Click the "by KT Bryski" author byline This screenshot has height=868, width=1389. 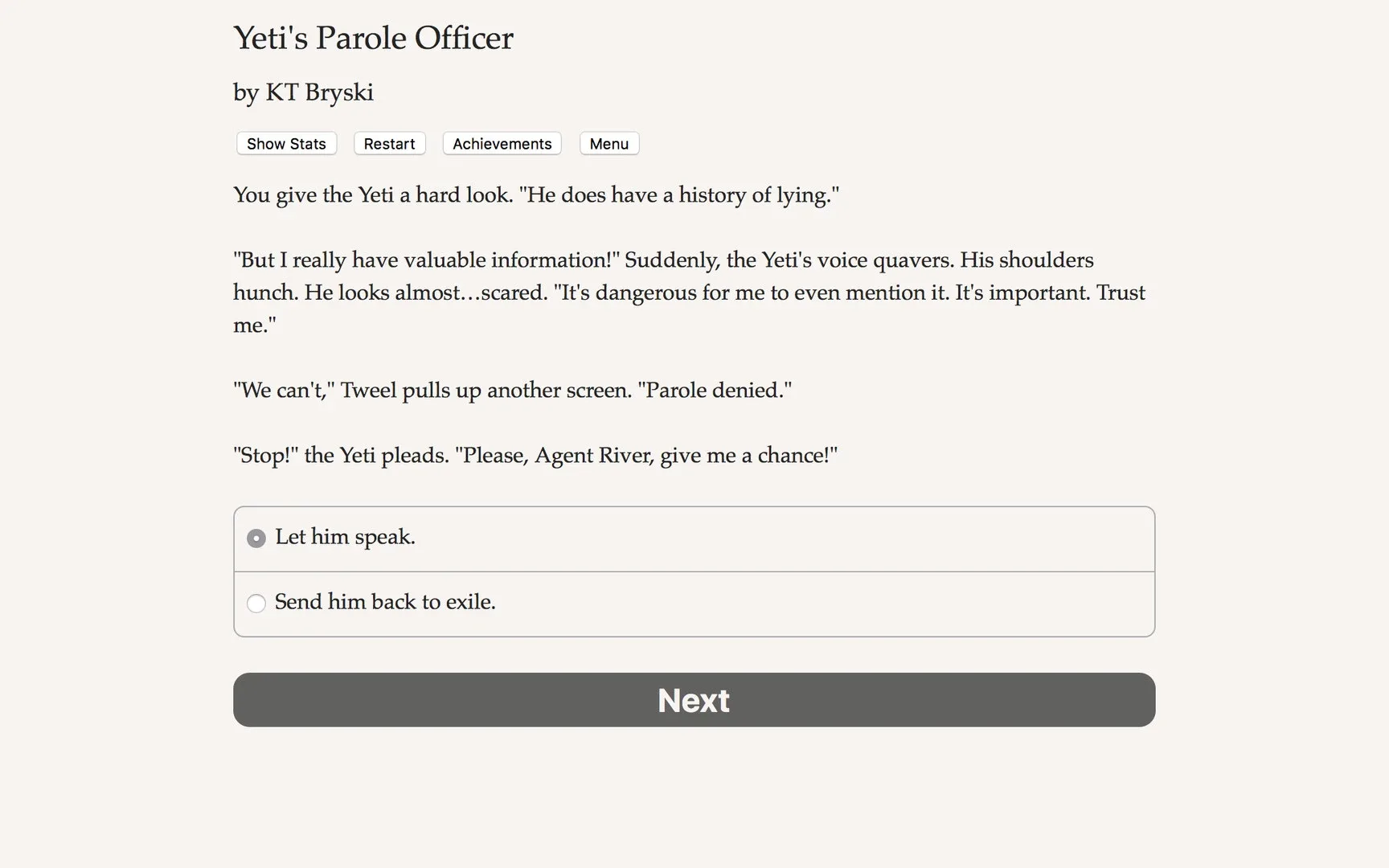[x=303, y=92]
